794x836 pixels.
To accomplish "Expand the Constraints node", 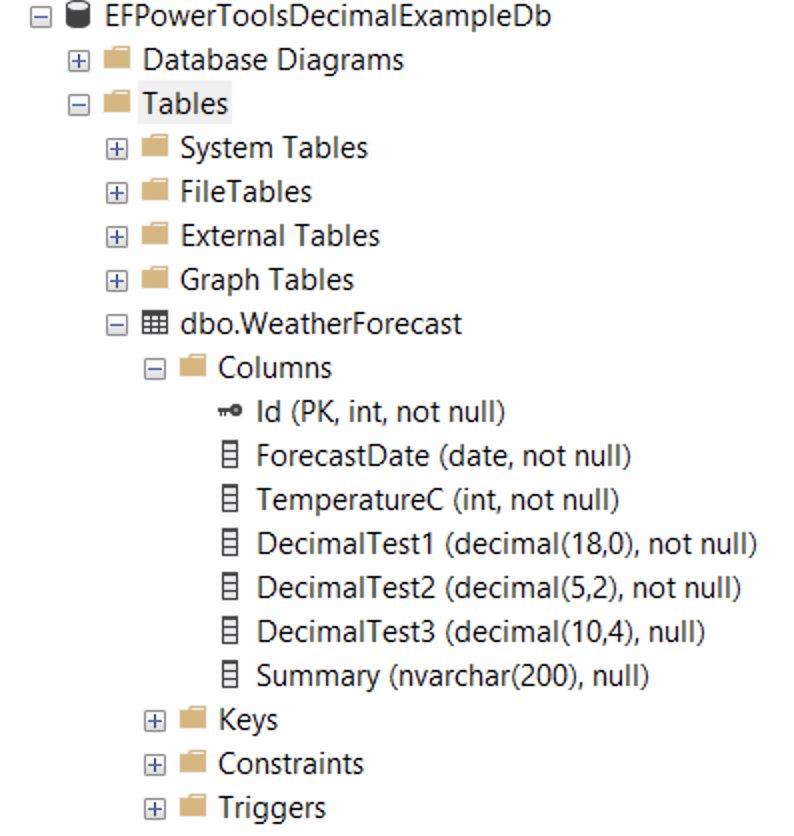I will [x=154, y=763].
